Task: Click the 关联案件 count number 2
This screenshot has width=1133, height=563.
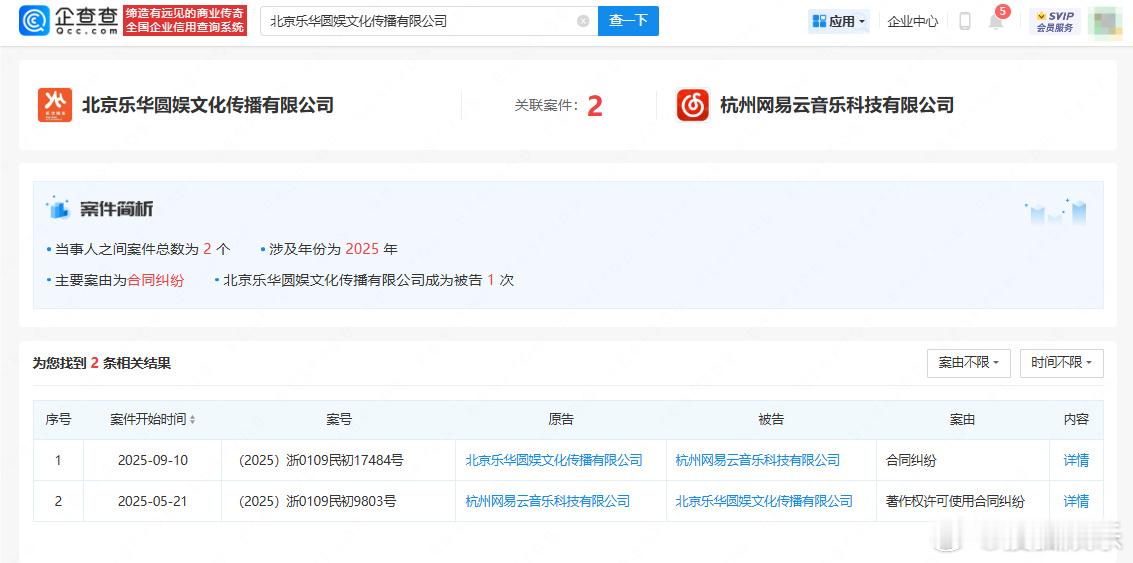Action: [x=595, y=106]
